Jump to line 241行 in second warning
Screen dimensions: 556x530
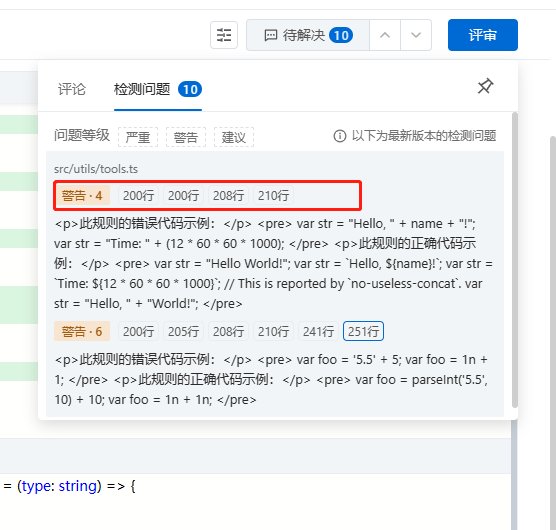(318, 331)
